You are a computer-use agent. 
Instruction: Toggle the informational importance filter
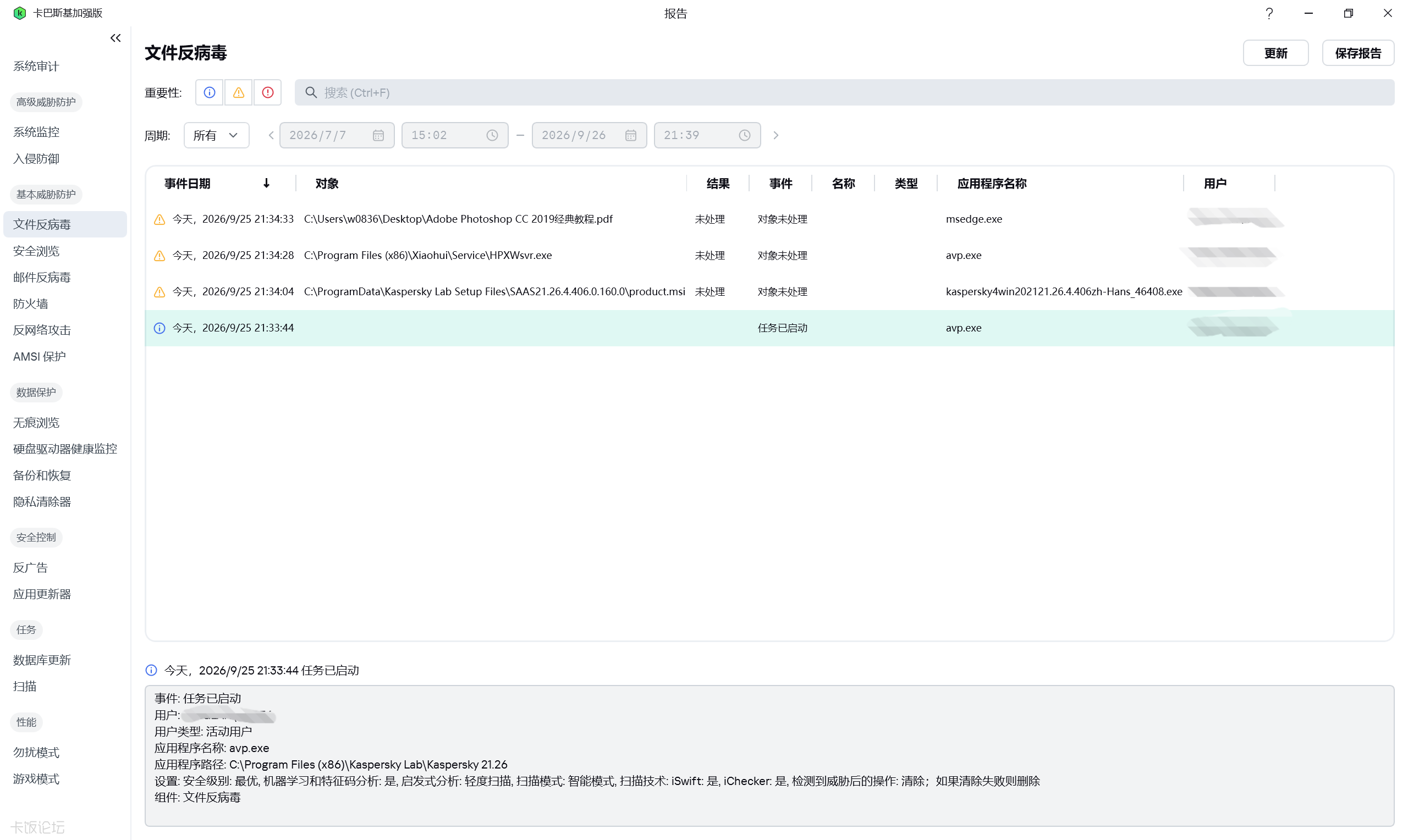click(x=210, y=92)
